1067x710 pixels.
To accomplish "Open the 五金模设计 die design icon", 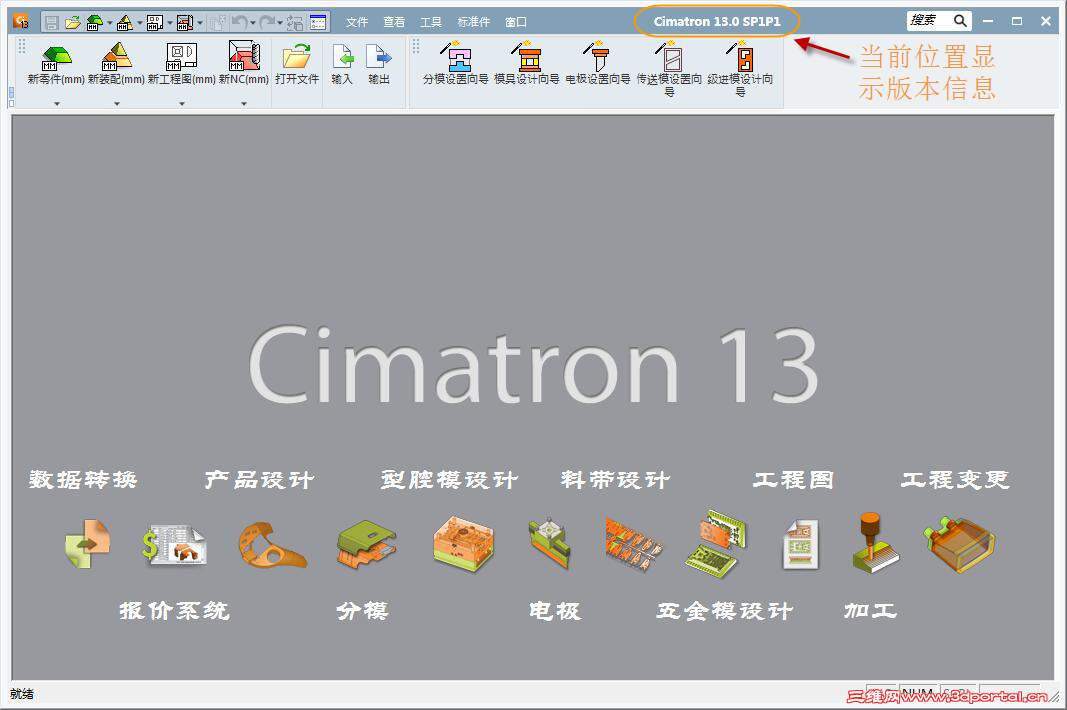I will [716, 544].
